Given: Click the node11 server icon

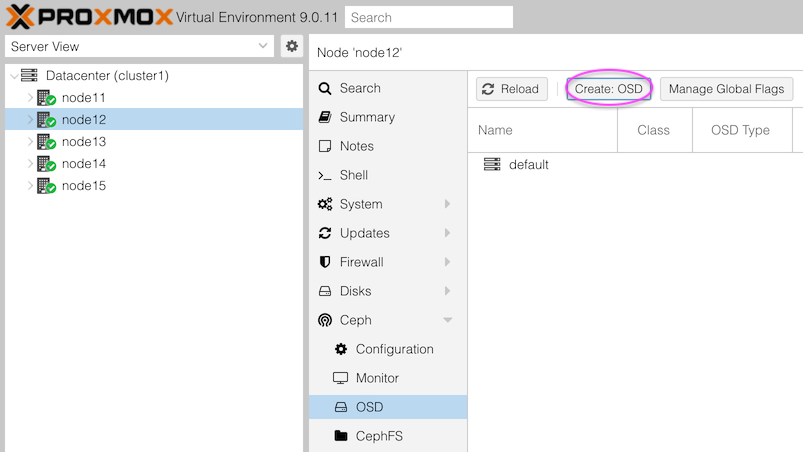Looking at the screenshot, I should coord(45,98).
